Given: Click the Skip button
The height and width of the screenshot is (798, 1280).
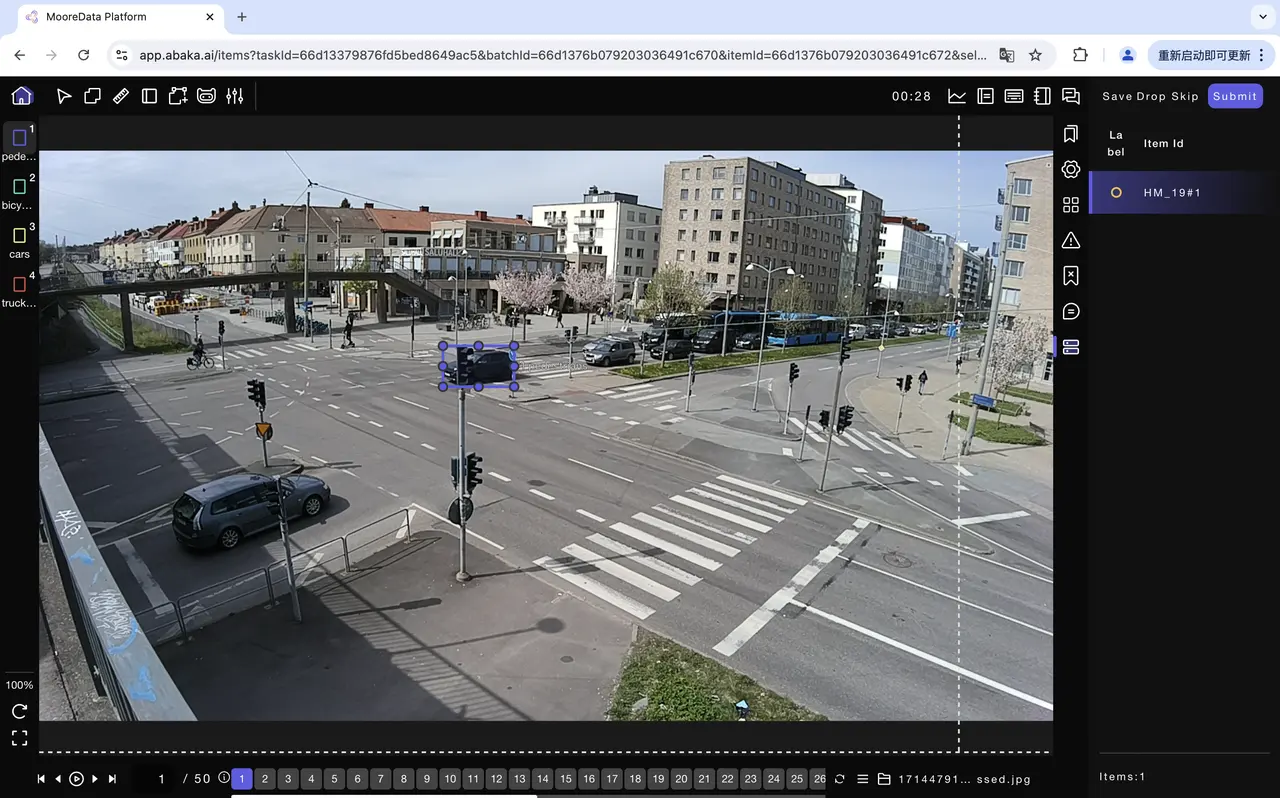Looking at the screenshot, I should 1185,96.
